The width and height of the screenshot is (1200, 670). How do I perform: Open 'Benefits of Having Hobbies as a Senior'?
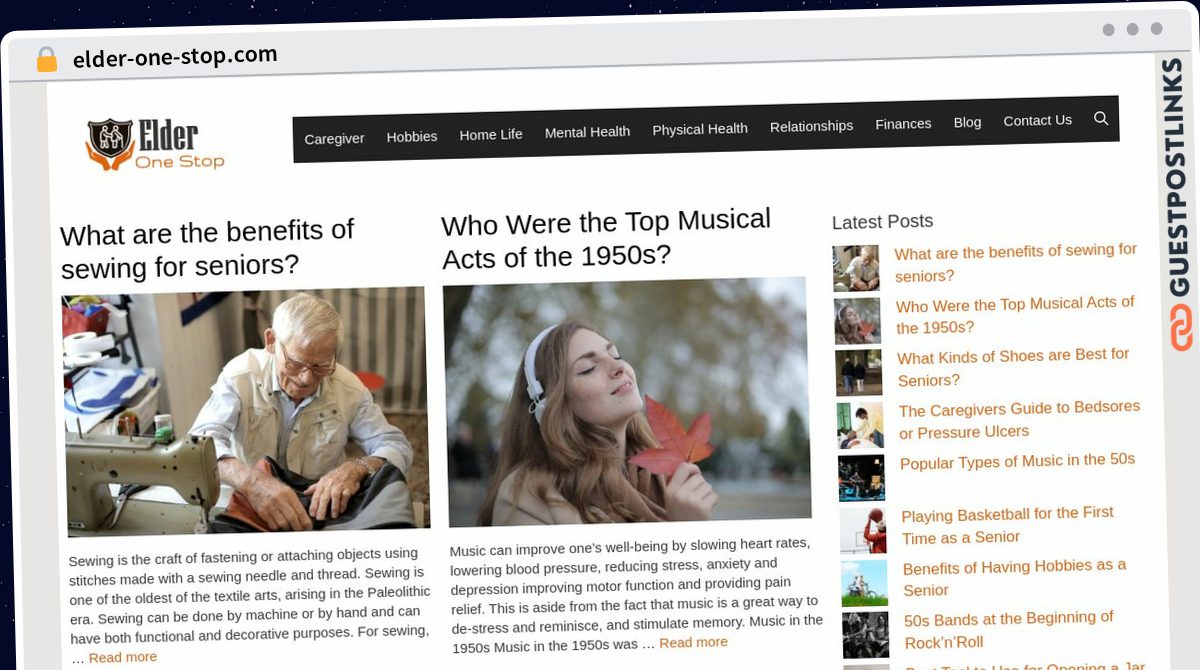pyautogui.click(x=1014, y=578)
